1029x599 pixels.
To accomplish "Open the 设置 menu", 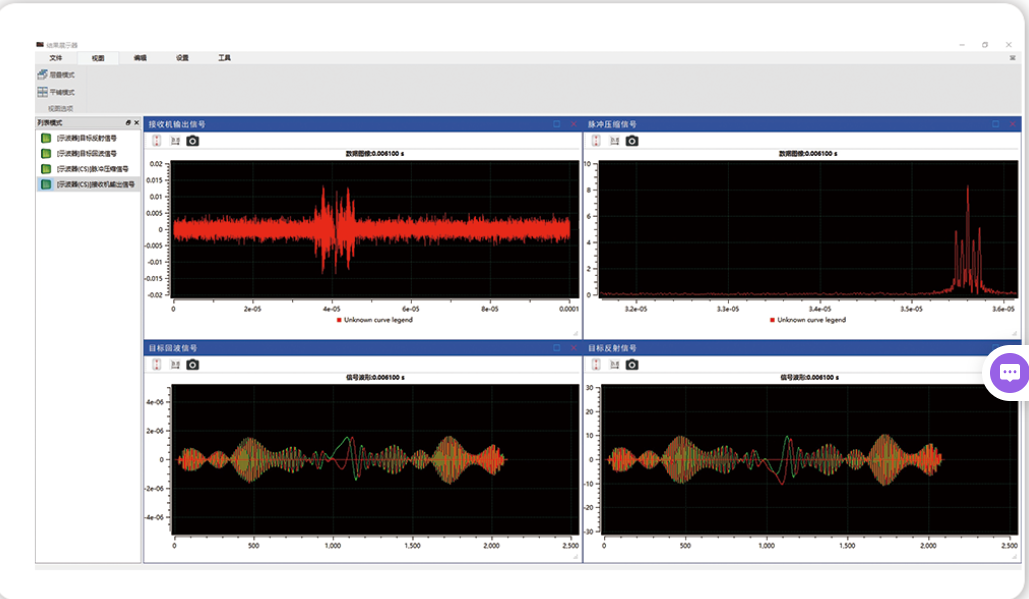I will click(182, 58).
